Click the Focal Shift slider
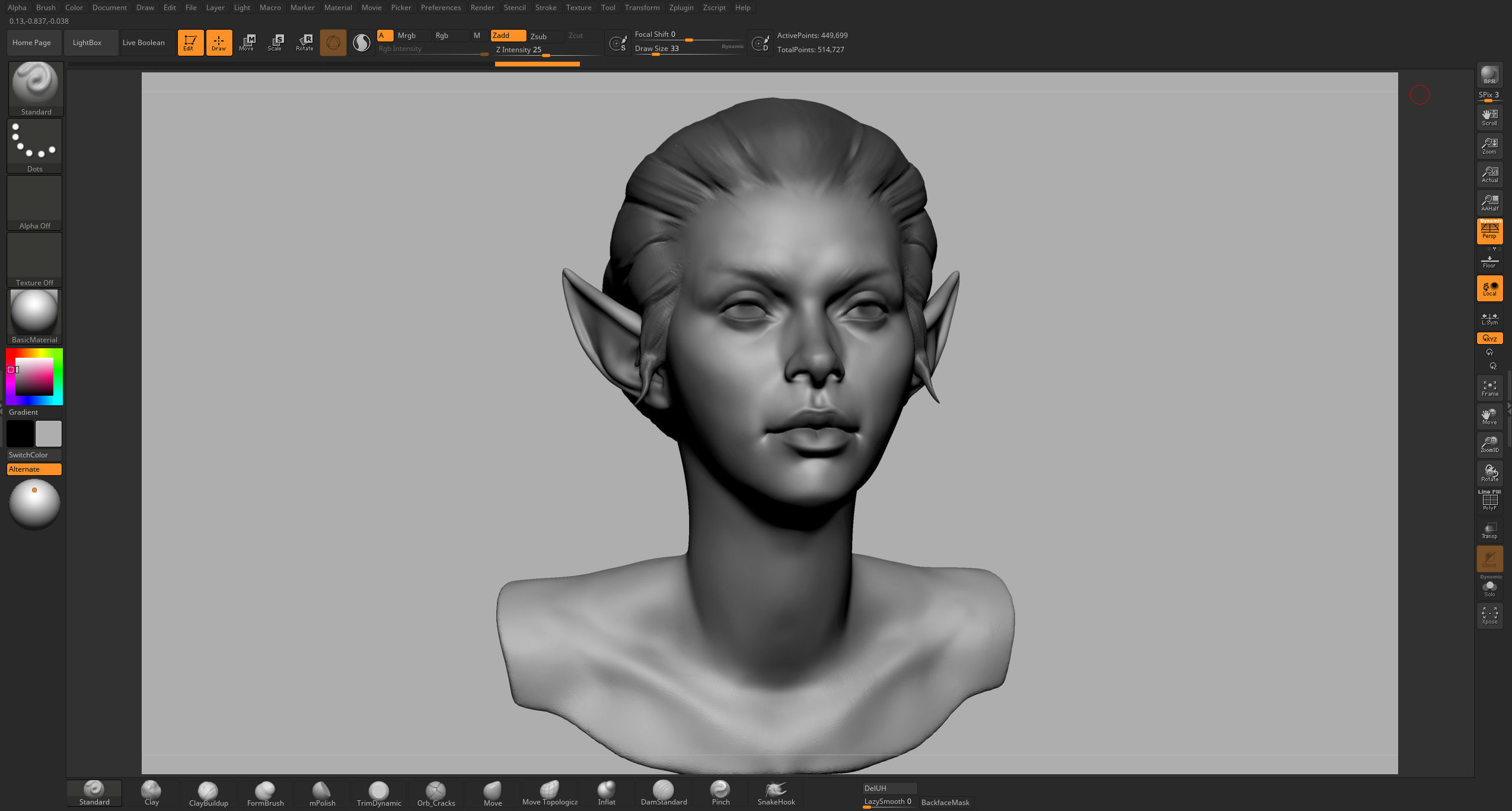Screen dimensions: 1512x811 click(689, 35)
